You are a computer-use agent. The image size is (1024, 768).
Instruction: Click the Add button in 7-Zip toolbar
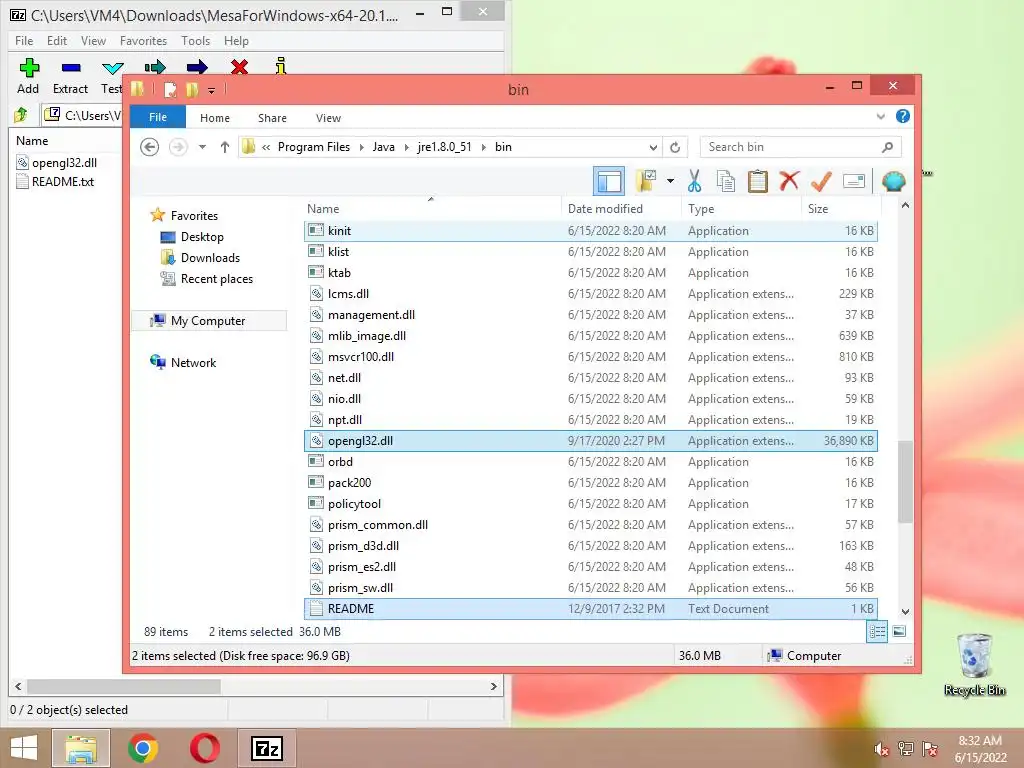coord(28,76)
